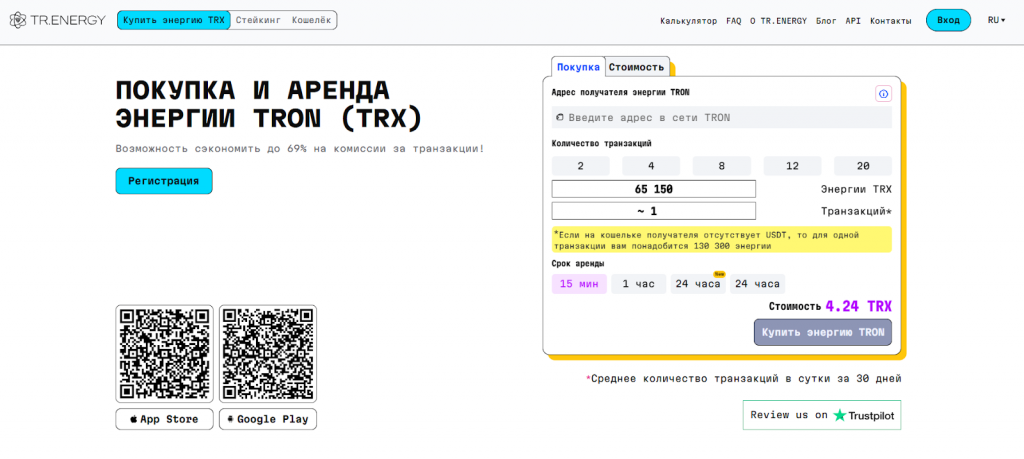Choose 4 transactions preset

[x=651, y=166]
